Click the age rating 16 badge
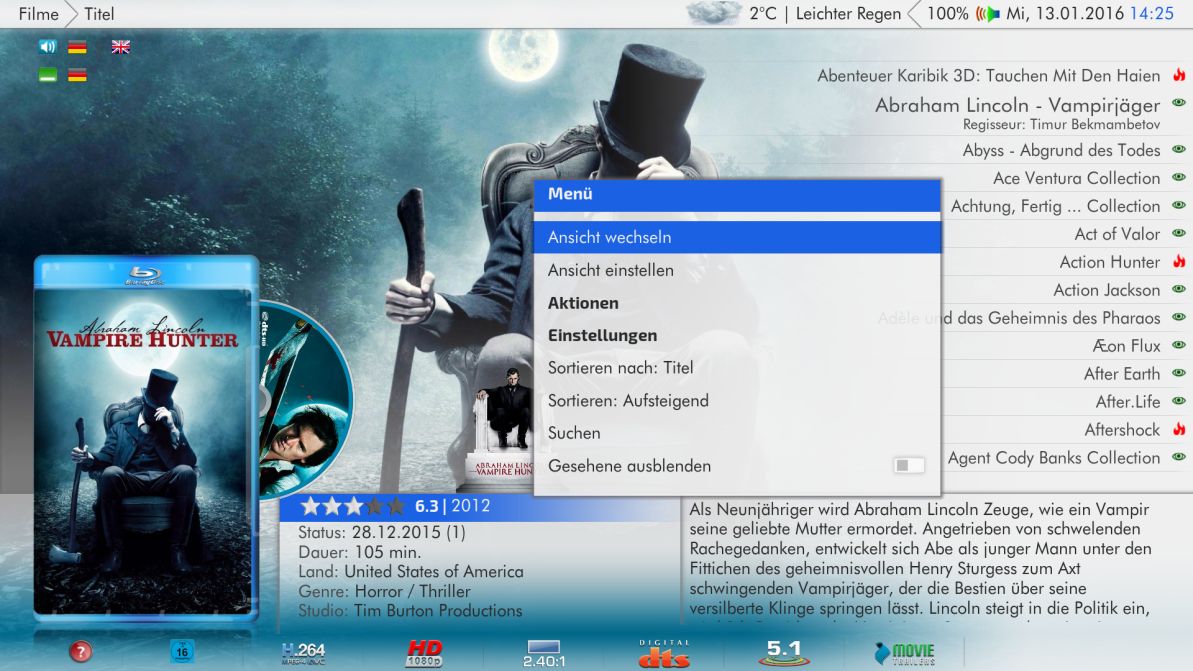The width and height of the screenshot is (1193, 671). click(x=182, y=651)
